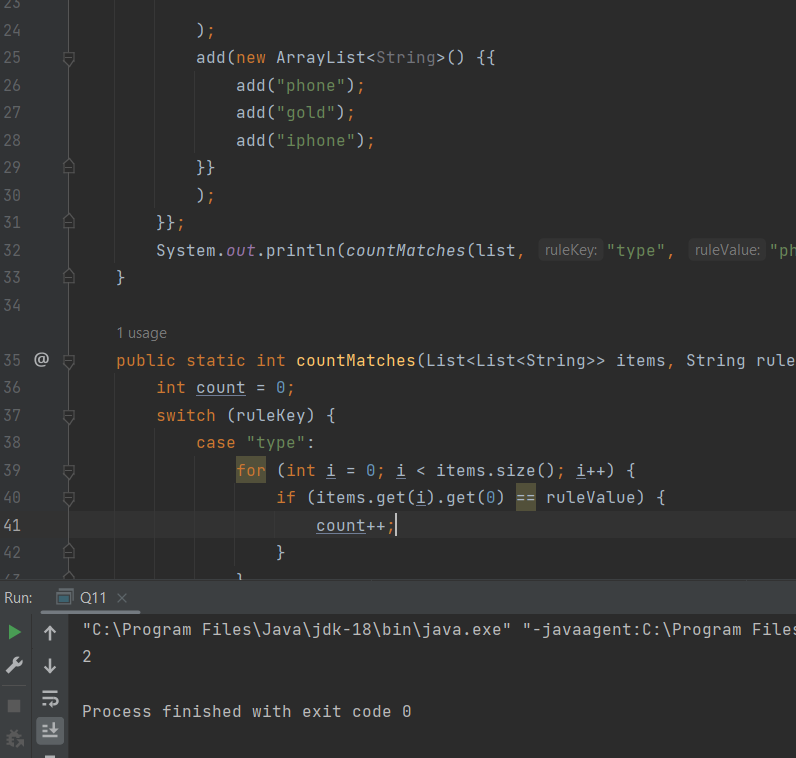The height and width of the screenshot is (758, 796).
Task: Click the "phone" string on line 26
Action: [311, 85]
